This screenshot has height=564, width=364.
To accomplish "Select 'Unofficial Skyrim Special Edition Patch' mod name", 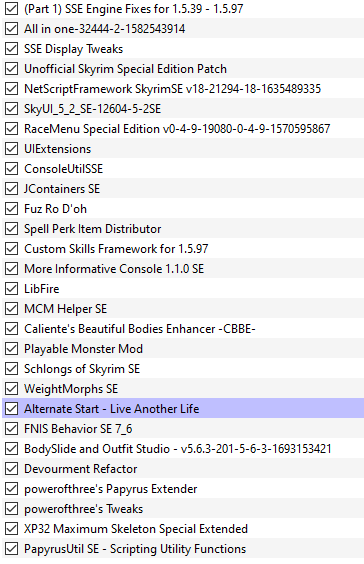I will pos(126,69).
